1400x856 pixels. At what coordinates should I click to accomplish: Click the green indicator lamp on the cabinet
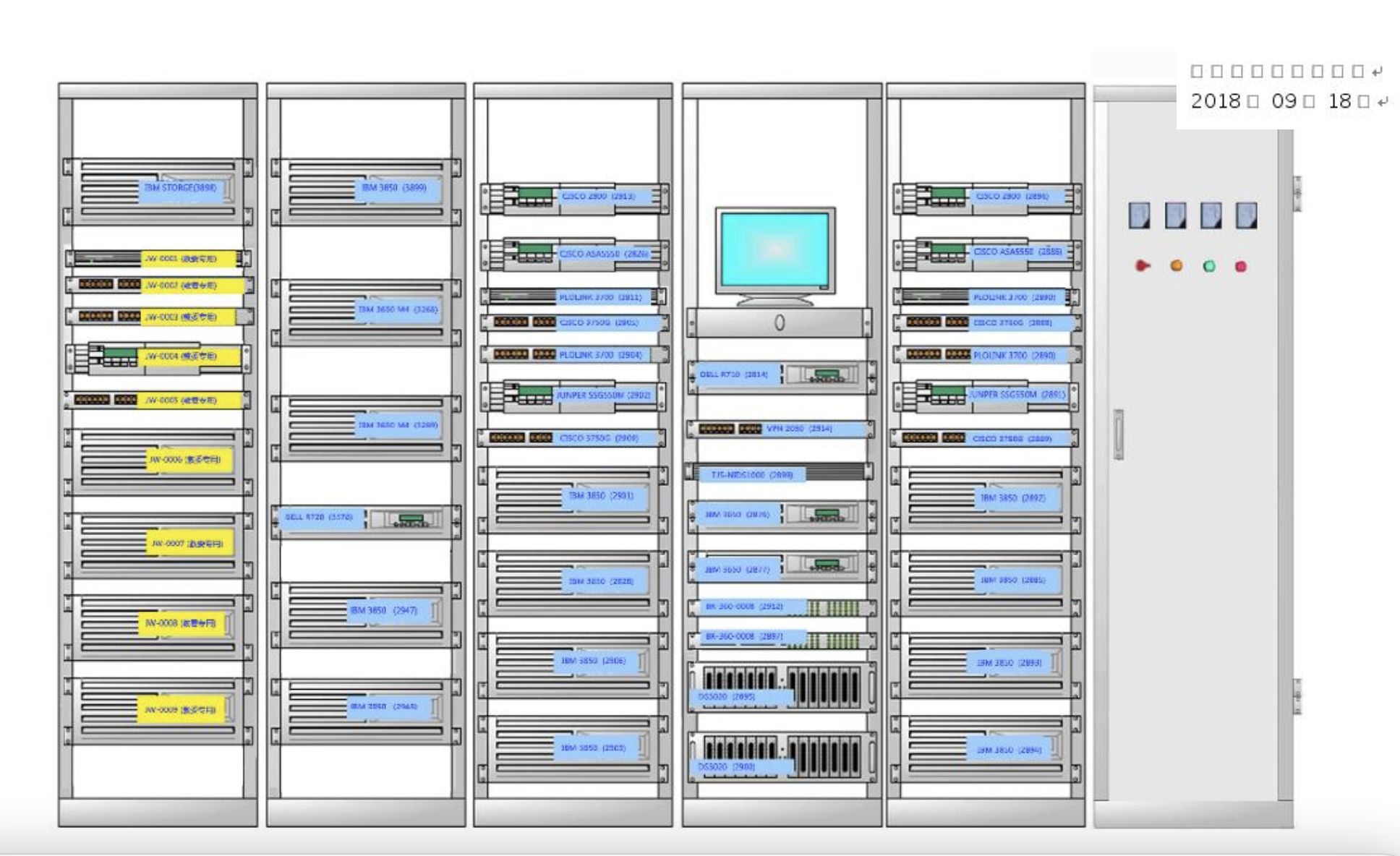[1209, 266]
